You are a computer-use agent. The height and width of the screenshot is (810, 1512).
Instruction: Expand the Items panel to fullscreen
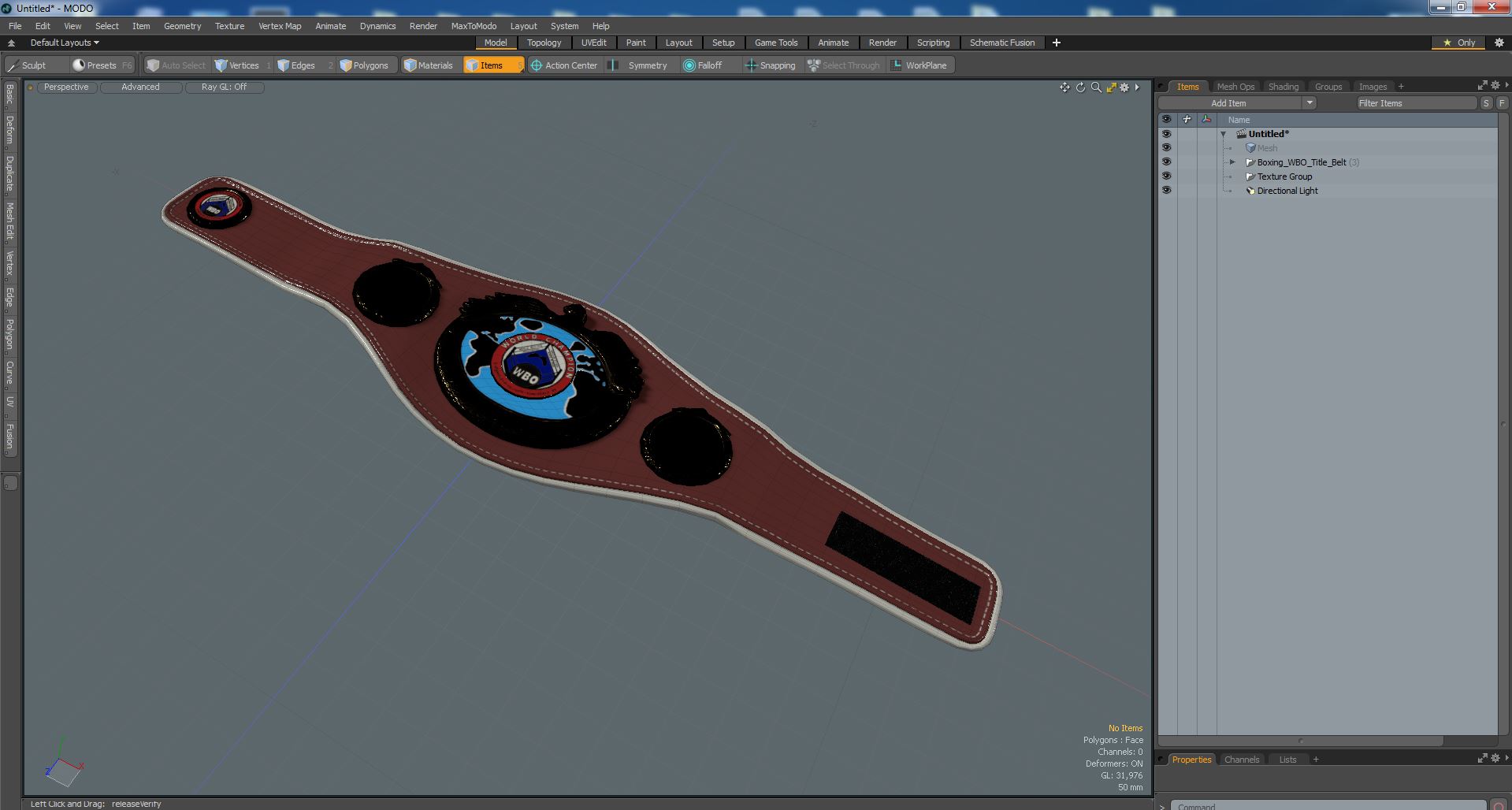pyautogui.click(x=1482, y=85)
